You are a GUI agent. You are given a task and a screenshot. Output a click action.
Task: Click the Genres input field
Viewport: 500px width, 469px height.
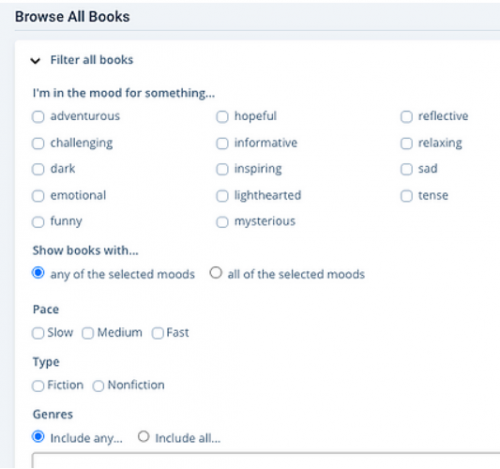tap(266, 460)
